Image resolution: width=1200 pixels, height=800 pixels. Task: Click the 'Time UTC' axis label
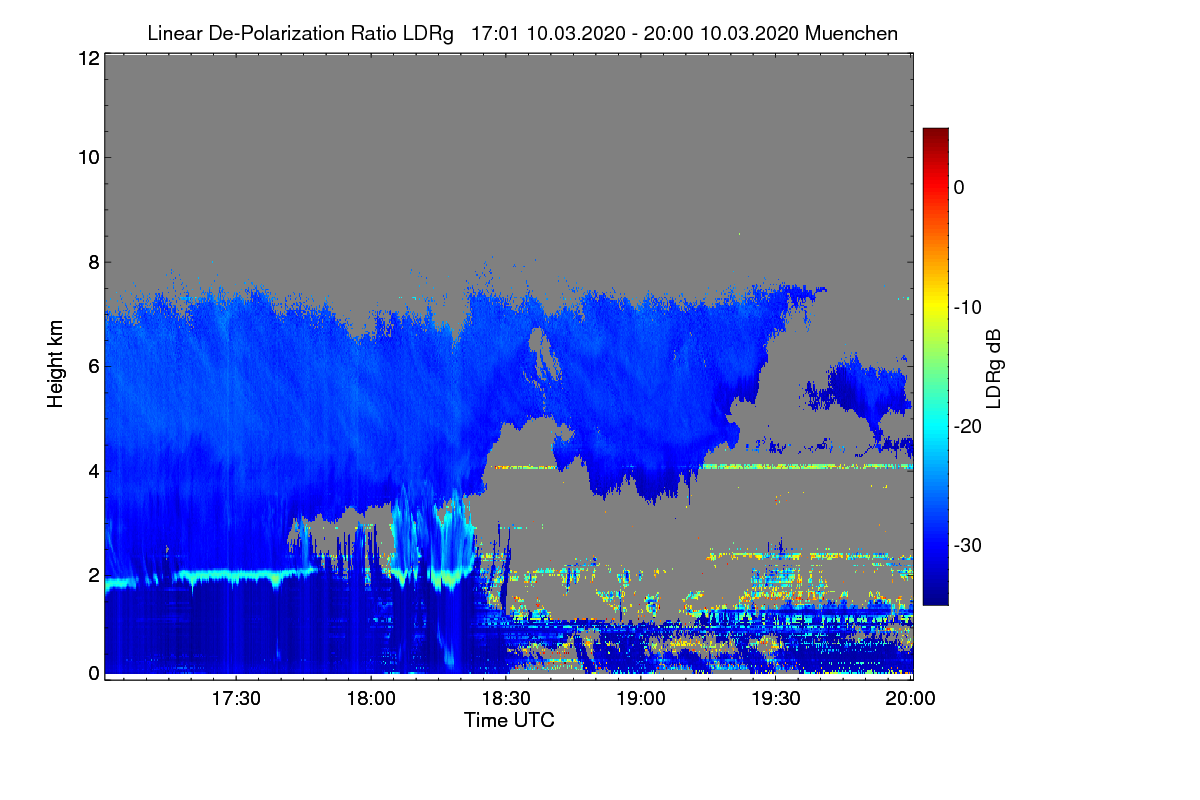(x=509, y=720)
